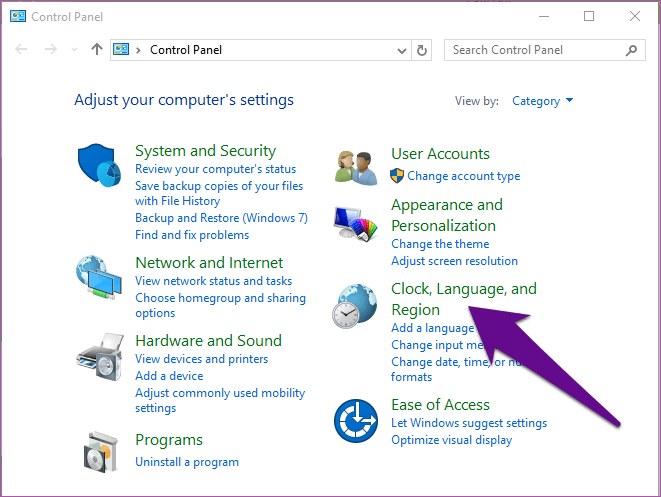Click Adjust screen resolution link
The image size is (661, 497).
454,261
